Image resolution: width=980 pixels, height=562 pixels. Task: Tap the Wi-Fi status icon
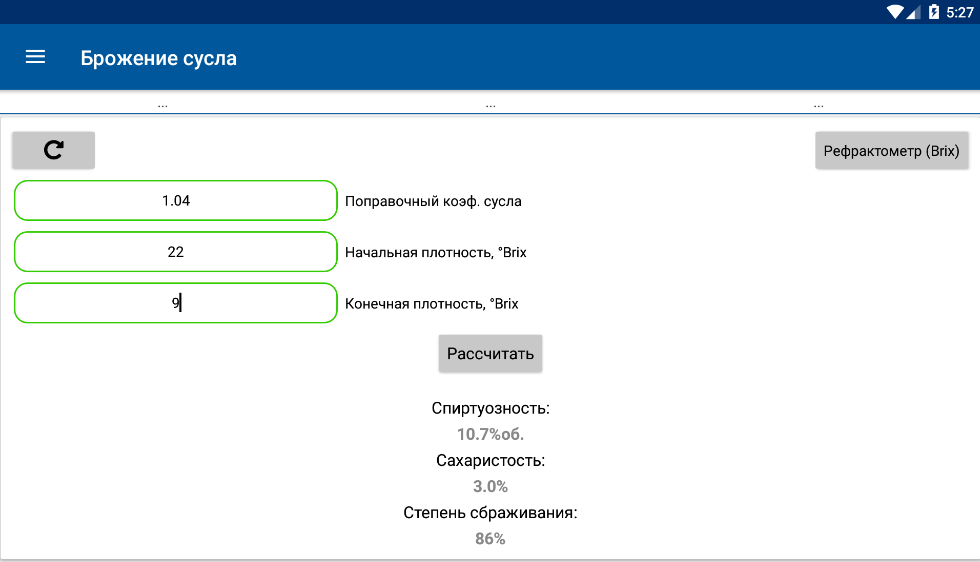pos(895,12)
